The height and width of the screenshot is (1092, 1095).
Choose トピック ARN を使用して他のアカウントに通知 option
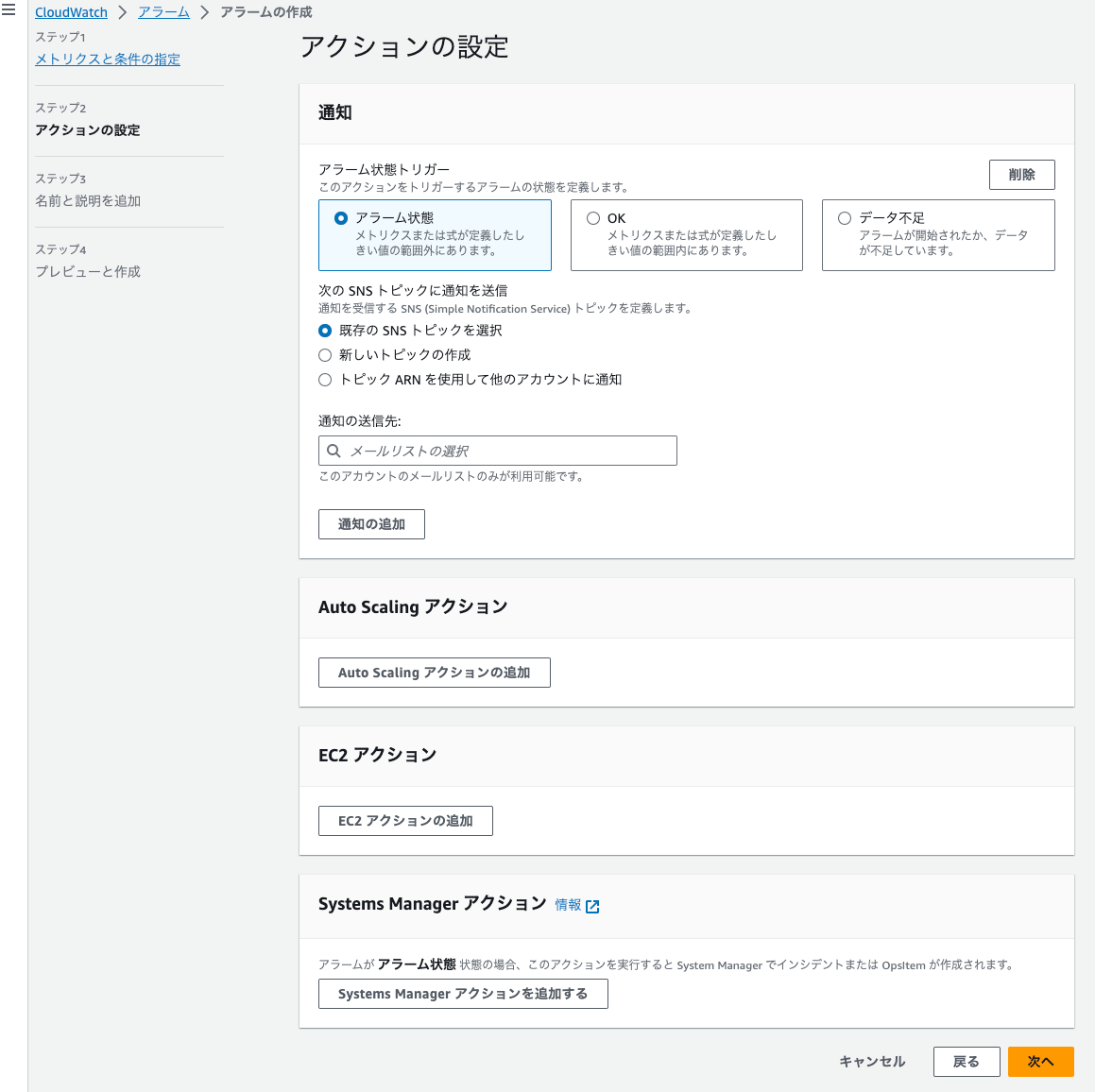[x=325, y=380]
